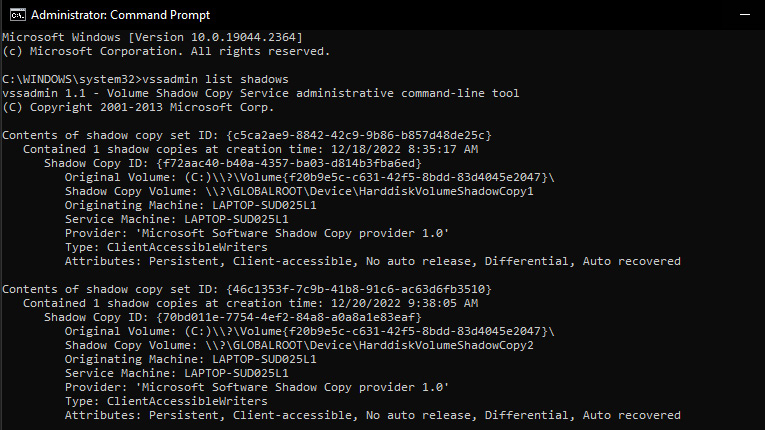Minimize the Command Prompt window
The height and width of the screenshot is (430, 765).
click(745, 15)
